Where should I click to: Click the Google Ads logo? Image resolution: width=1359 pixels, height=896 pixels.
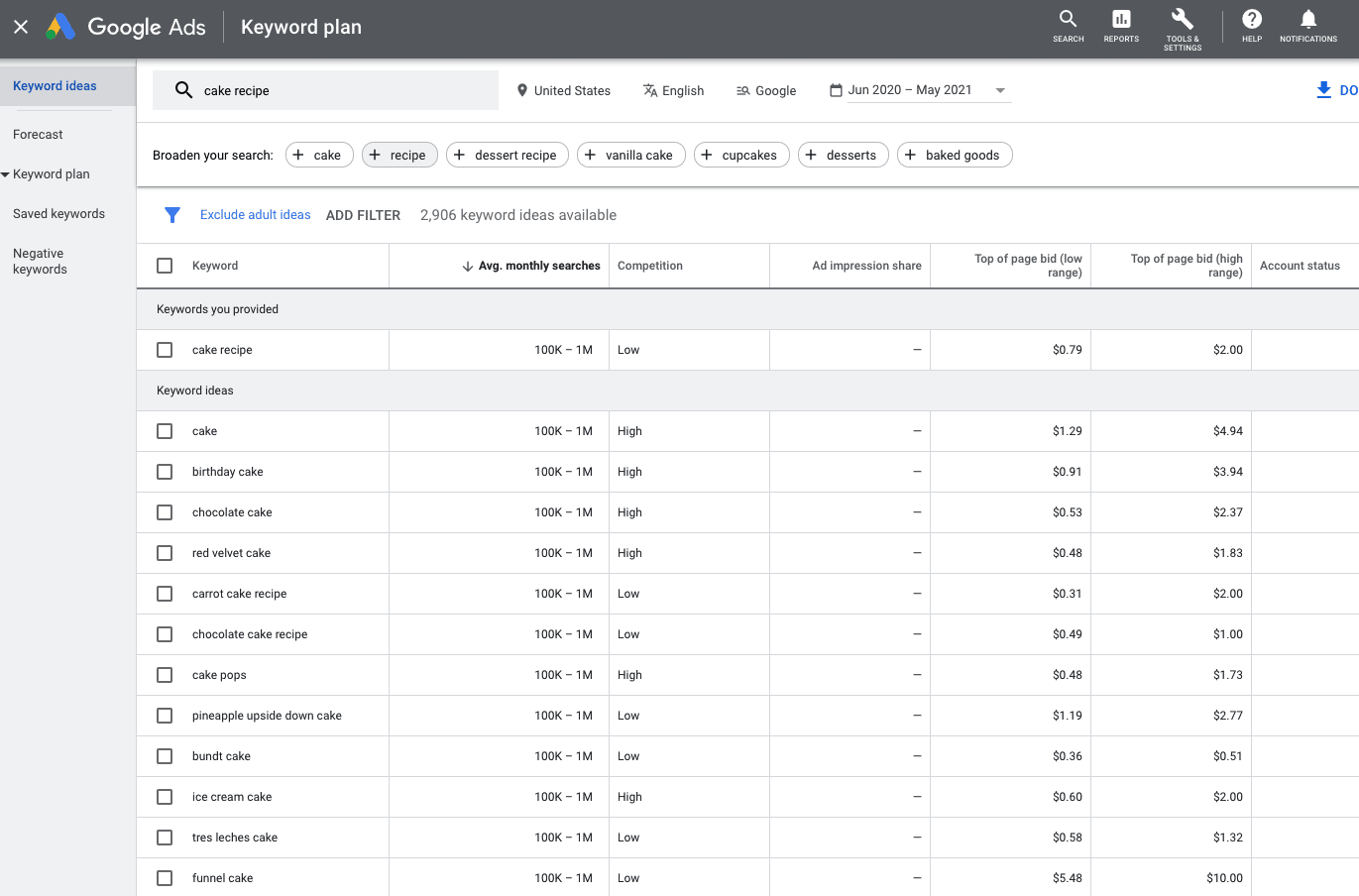126,27
